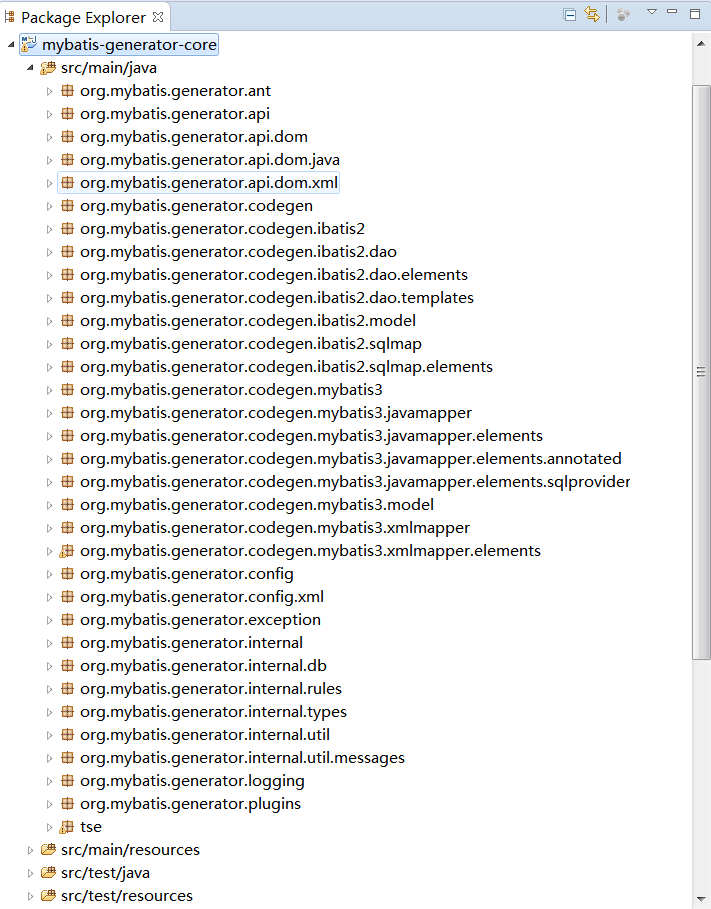
Task: Click the org.mybatis.generator.internal package icon
Action: pyautogui.click(x=67, y=642)
